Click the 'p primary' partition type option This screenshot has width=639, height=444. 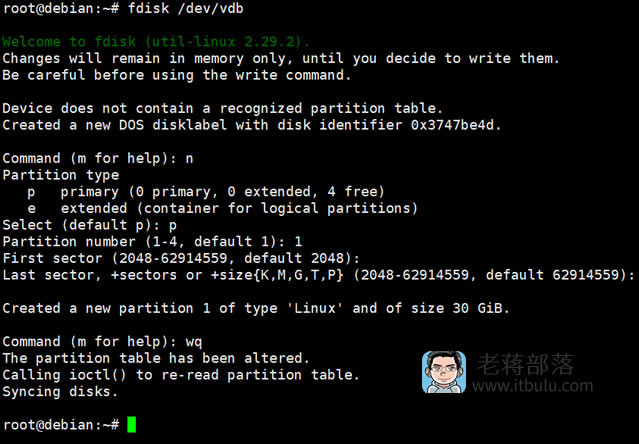(206, 191)
